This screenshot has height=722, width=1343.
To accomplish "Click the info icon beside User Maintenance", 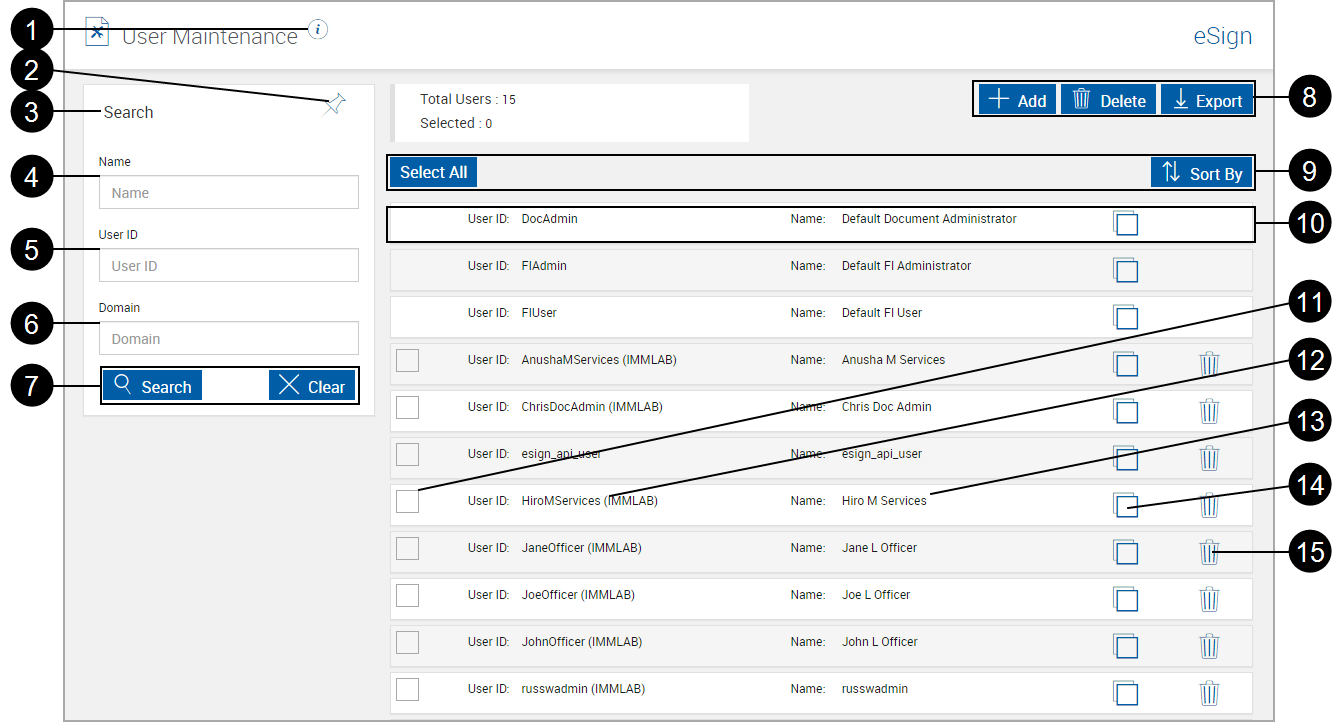I will (318, 30).
